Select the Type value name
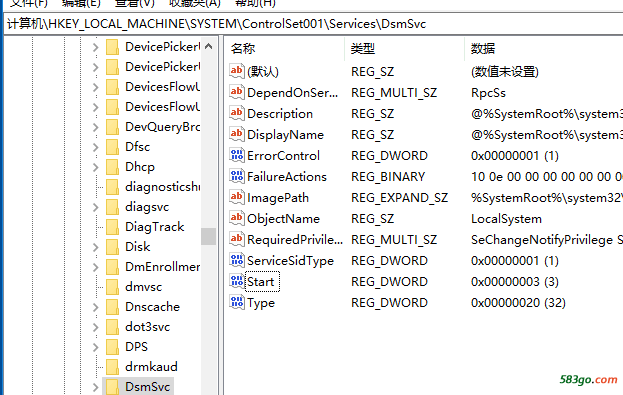Viewport: 623px width, 395px height. (x=261, y=303)
